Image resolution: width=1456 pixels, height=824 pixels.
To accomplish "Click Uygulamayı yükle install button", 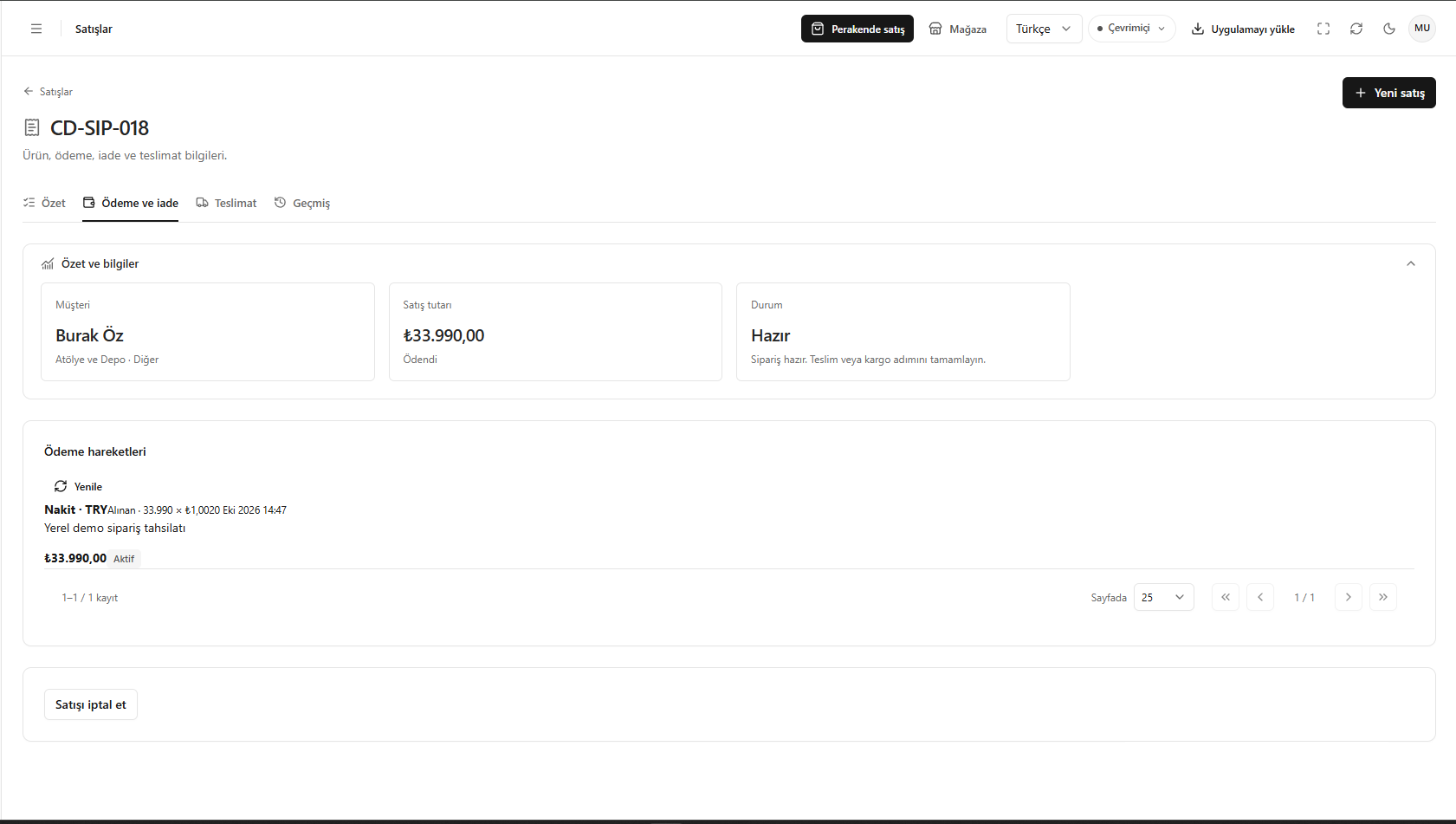I will [x=1243, y=29].
